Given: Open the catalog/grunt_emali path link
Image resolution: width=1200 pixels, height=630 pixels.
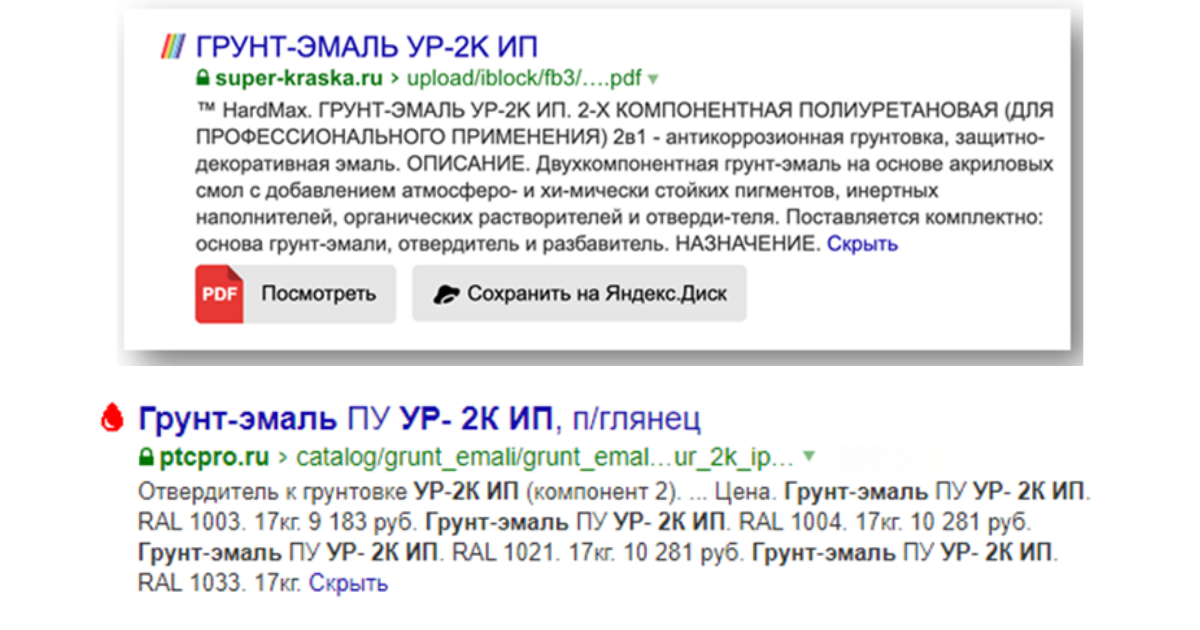Looking at the screenshot, I should click(x=543, y=457).
